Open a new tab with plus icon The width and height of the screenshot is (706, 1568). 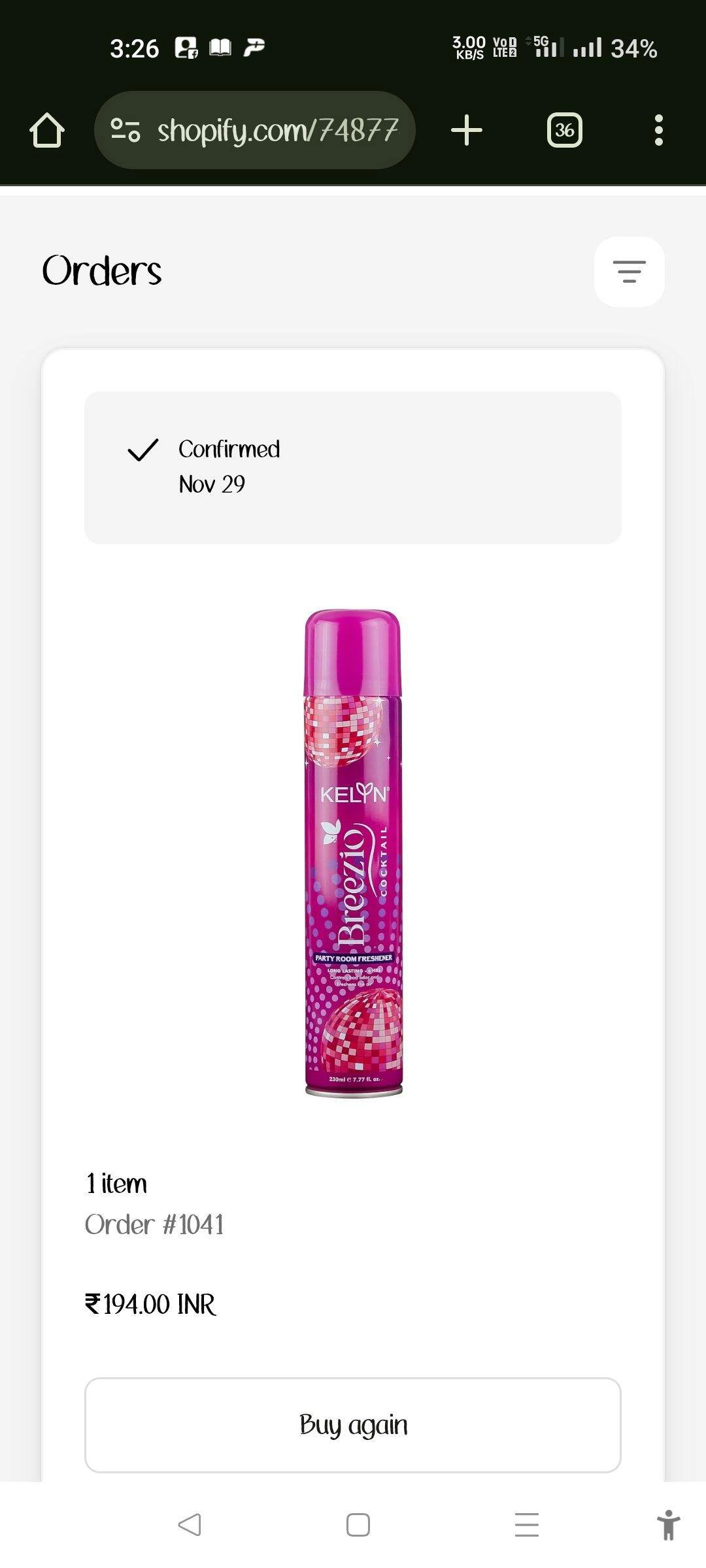(467, 130)
